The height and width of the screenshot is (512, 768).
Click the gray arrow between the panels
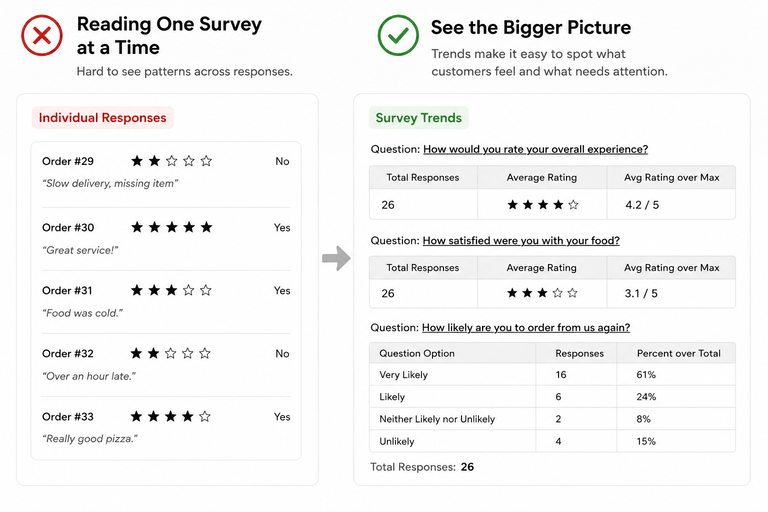pos(336,258)
